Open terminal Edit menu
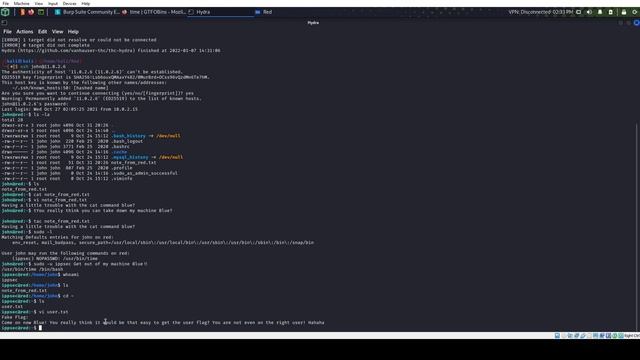Viewport: 640px width, 360px height. tap(42, 31)
